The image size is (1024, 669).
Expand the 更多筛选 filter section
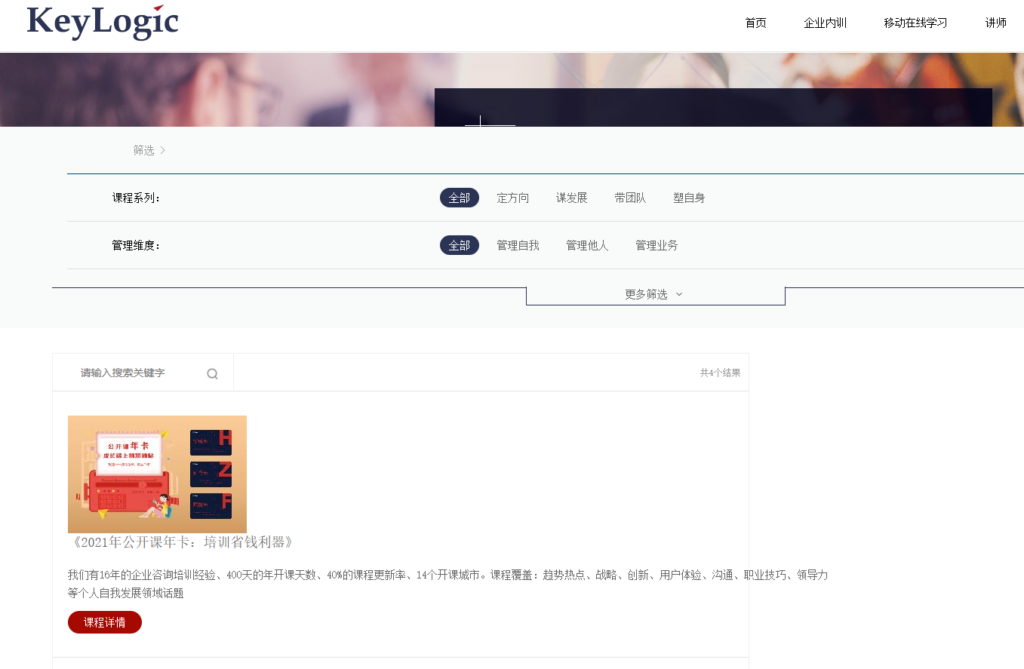point(654,295)
